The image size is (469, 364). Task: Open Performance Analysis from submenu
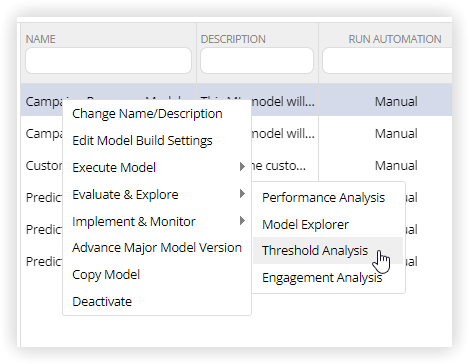323,198
